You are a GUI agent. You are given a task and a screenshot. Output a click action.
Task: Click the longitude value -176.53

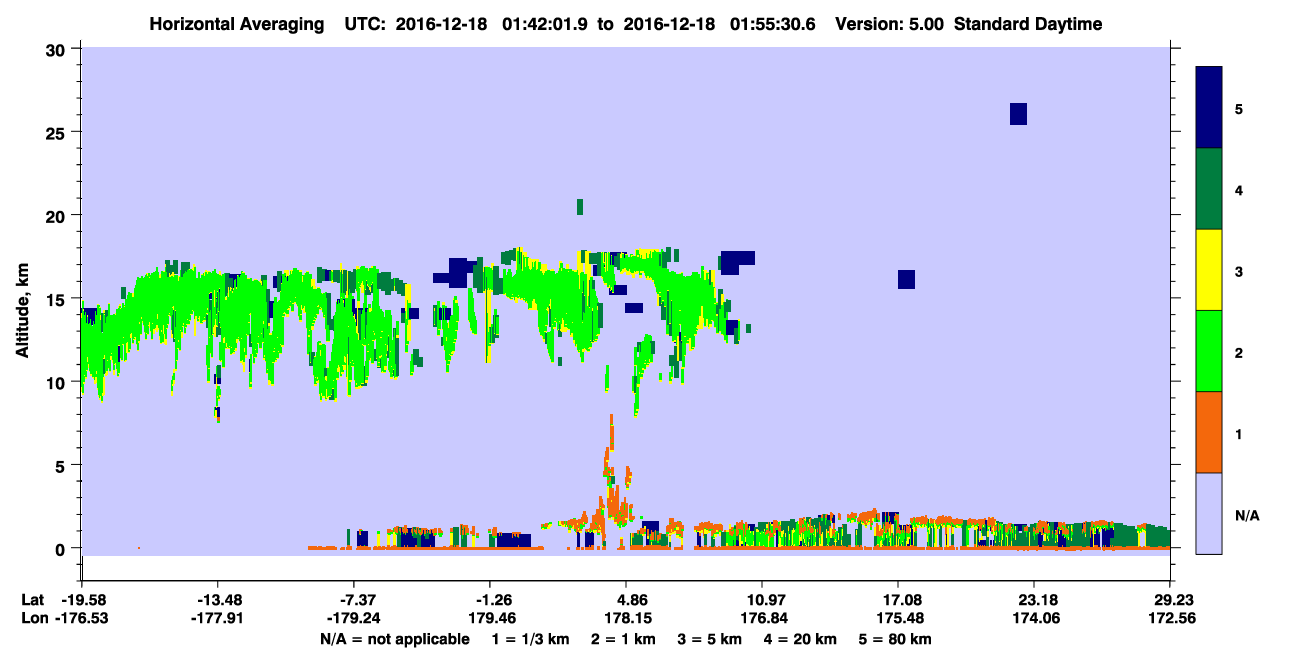82,619
